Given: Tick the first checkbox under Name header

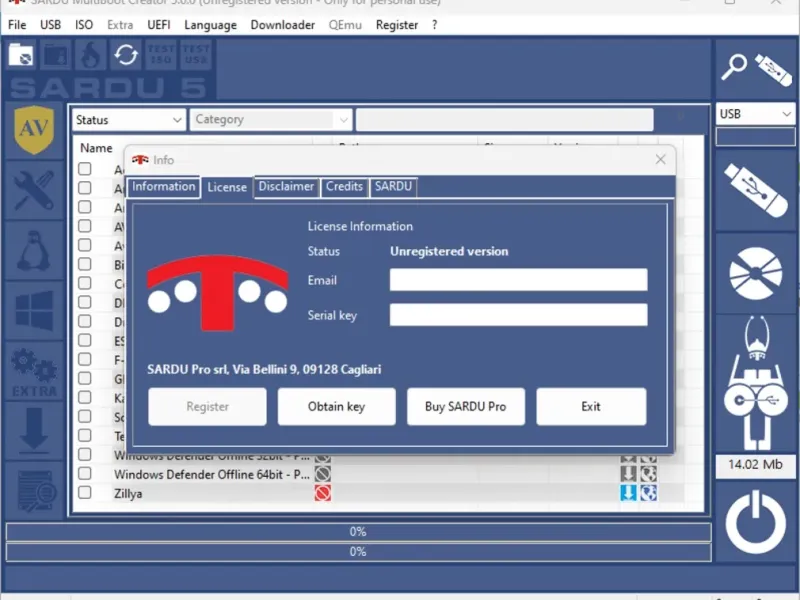Looking at the screenshot, I should pos(85,168).
